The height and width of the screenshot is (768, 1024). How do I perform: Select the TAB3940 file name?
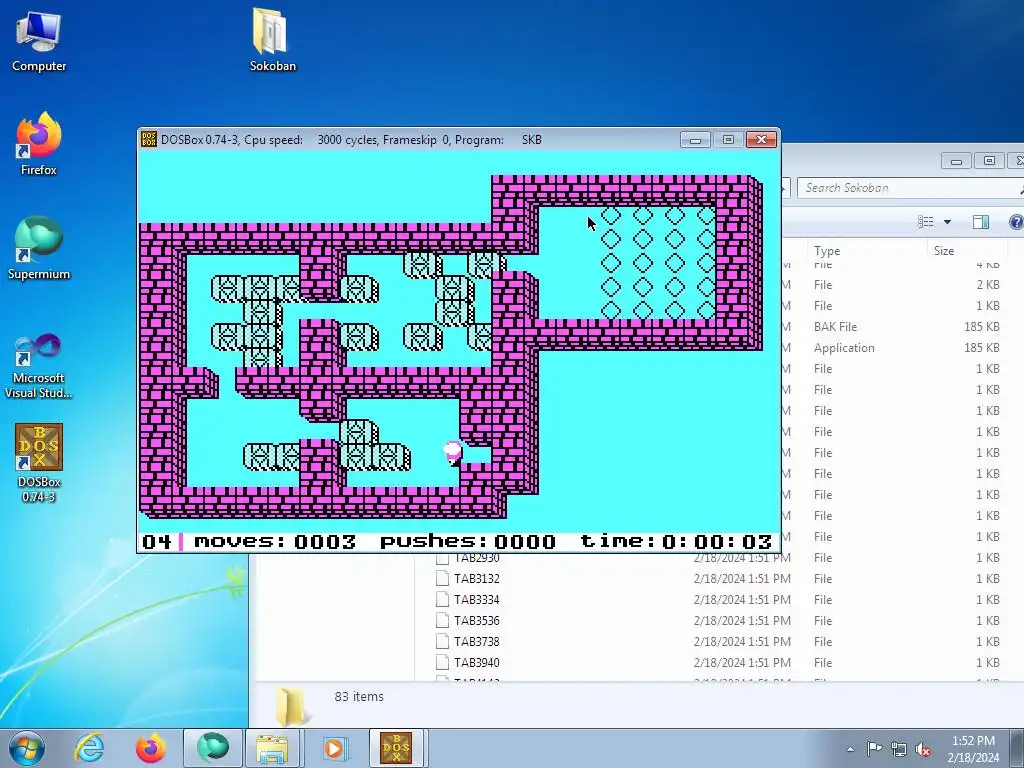477,662
